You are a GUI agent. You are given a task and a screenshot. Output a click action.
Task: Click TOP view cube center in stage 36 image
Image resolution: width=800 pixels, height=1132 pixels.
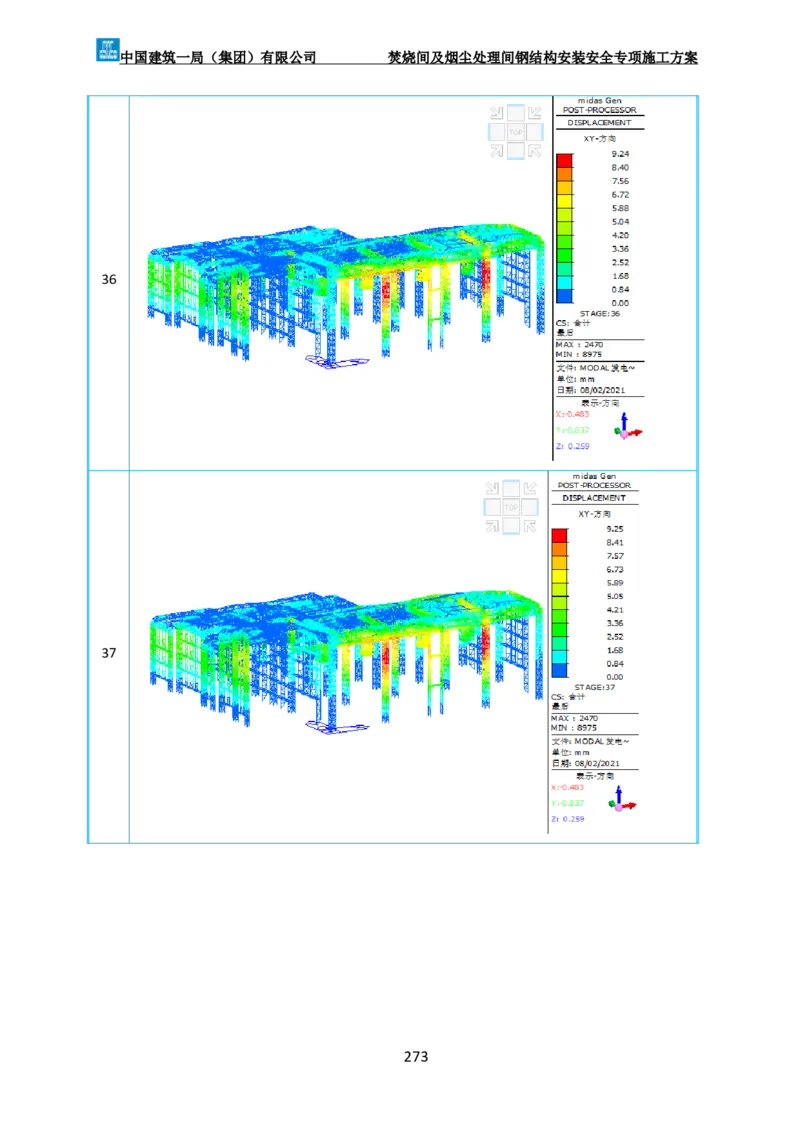(516, 132)
